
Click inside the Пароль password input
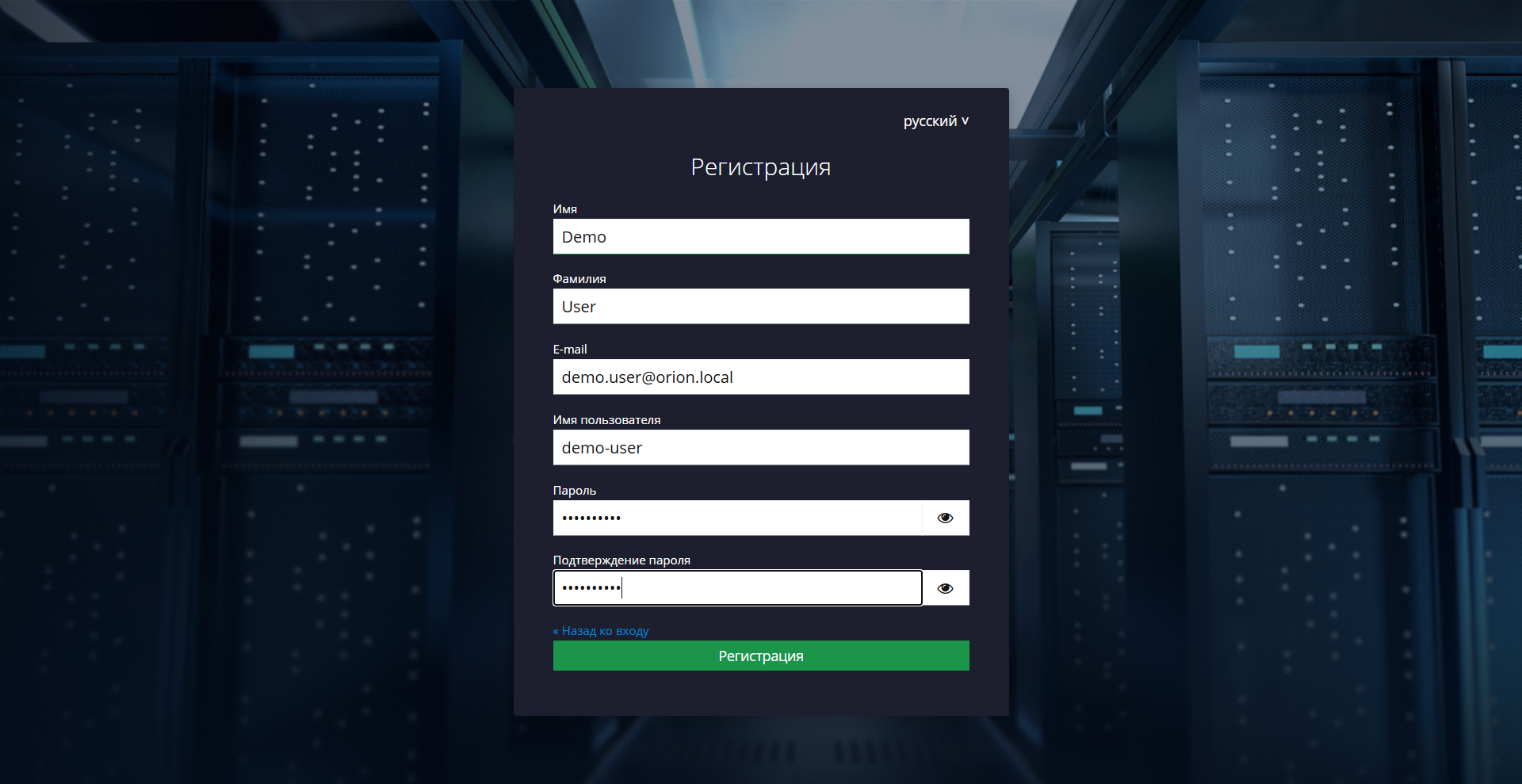pyautogui.click(x=737, y=518)
